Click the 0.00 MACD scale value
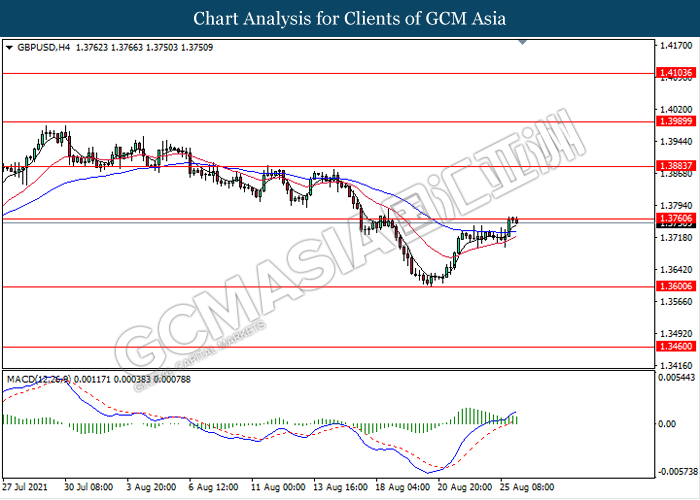Screen dimensions: 700x500 (x=667, y=423)
